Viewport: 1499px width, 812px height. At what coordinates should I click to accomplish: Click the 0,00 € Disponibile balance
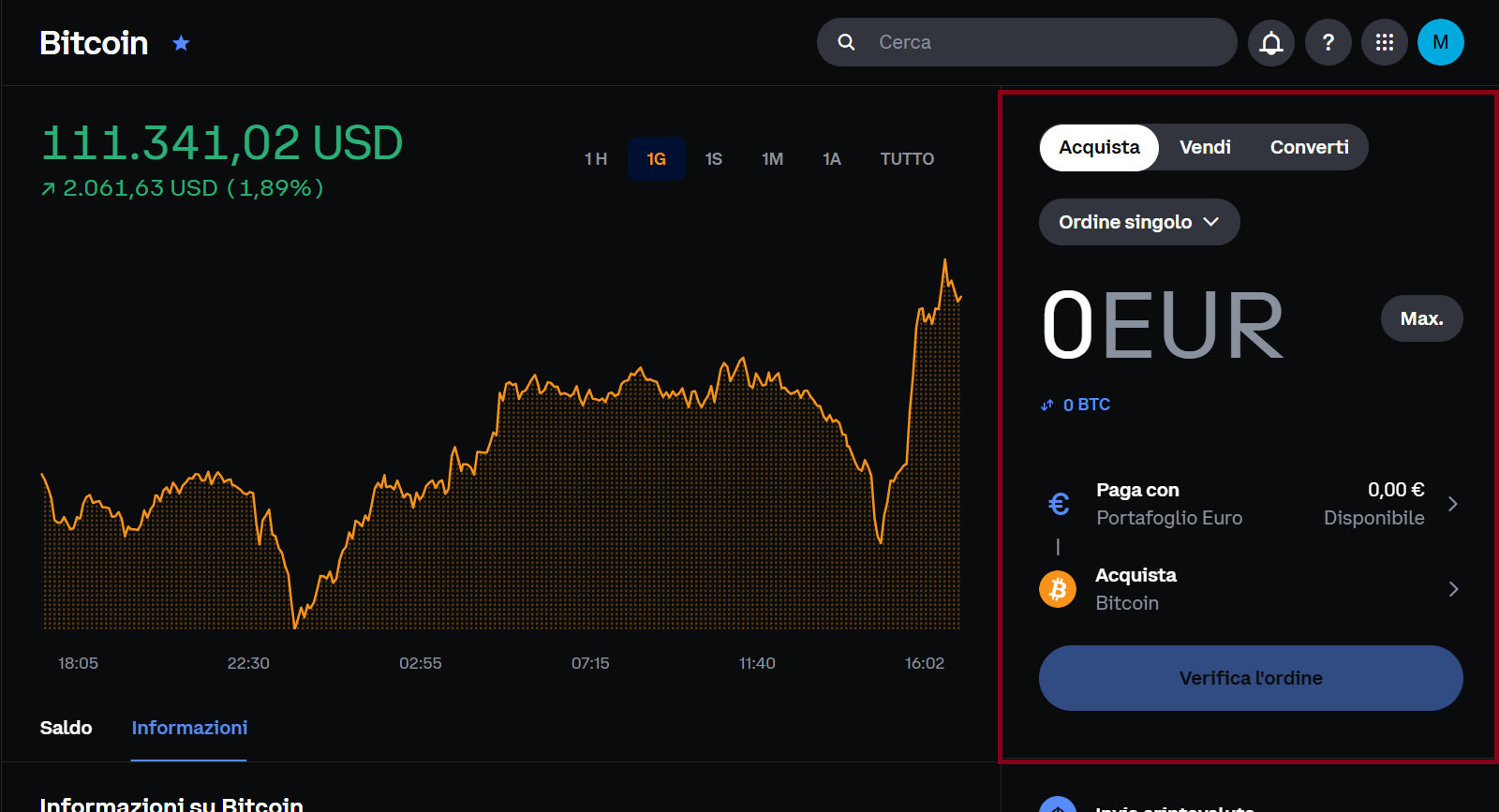point(1373,504)
